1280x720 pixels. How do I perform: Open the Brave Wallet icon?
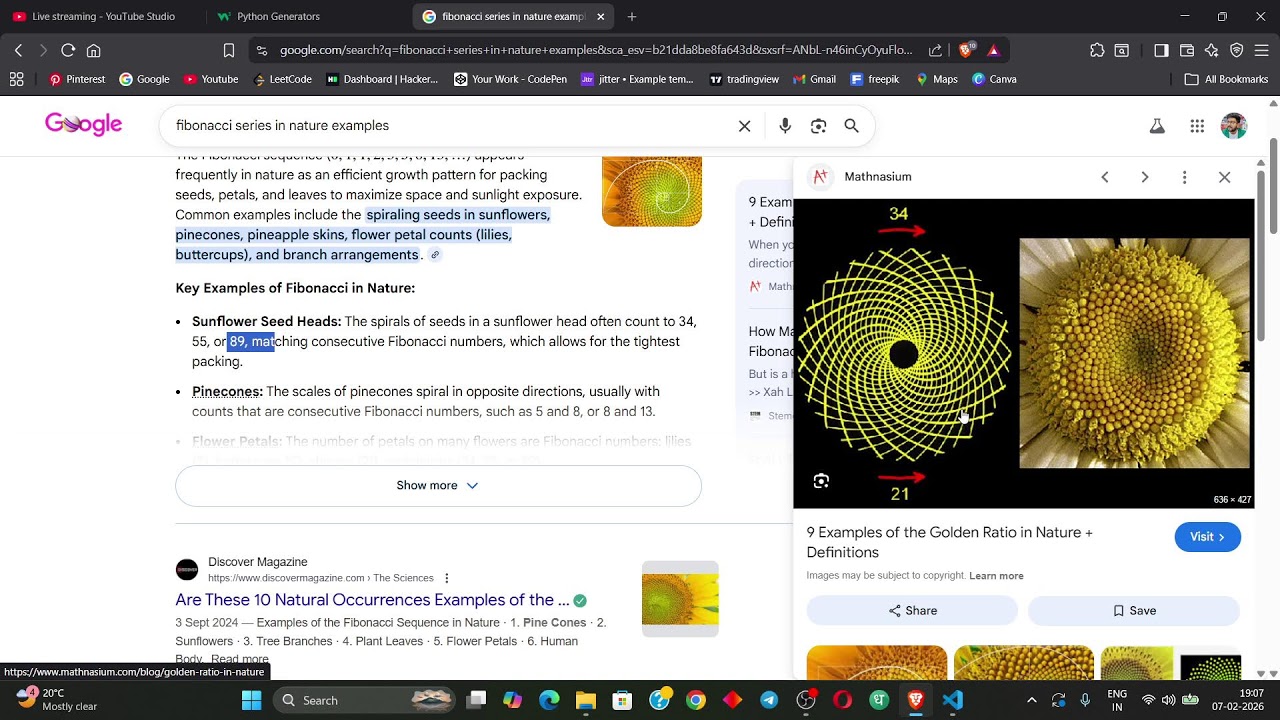pyautogui.click(x=1187, y=50)
